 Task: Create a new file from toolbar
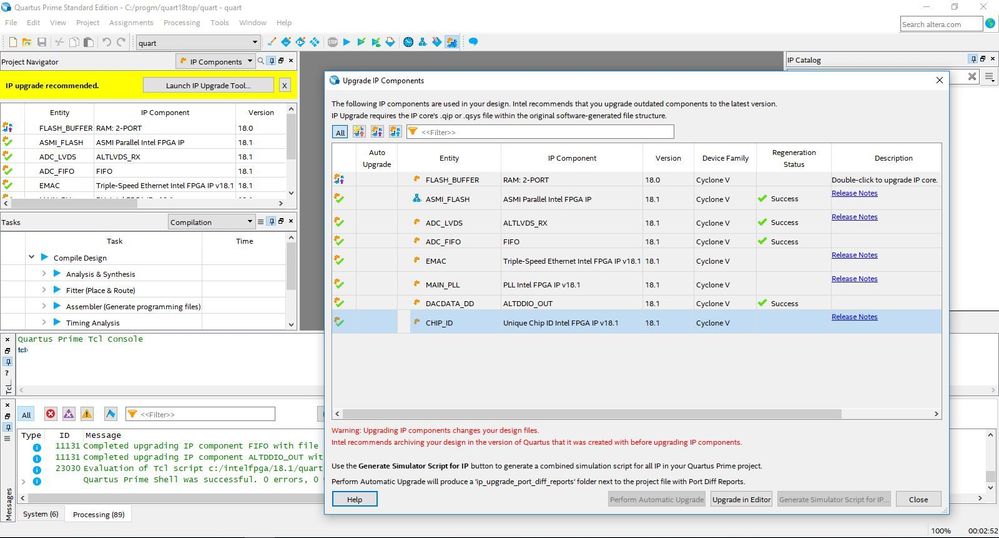(12, 42)
